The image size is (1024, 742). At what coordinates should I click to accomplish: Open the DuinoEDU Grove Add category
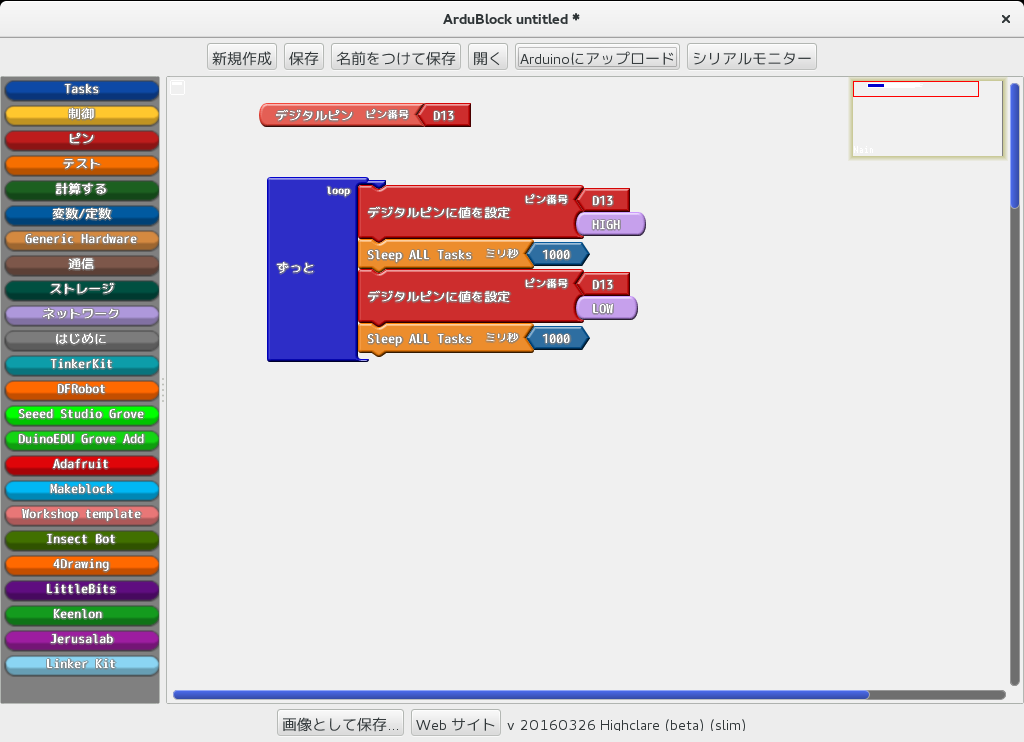(x=82, y=439)
